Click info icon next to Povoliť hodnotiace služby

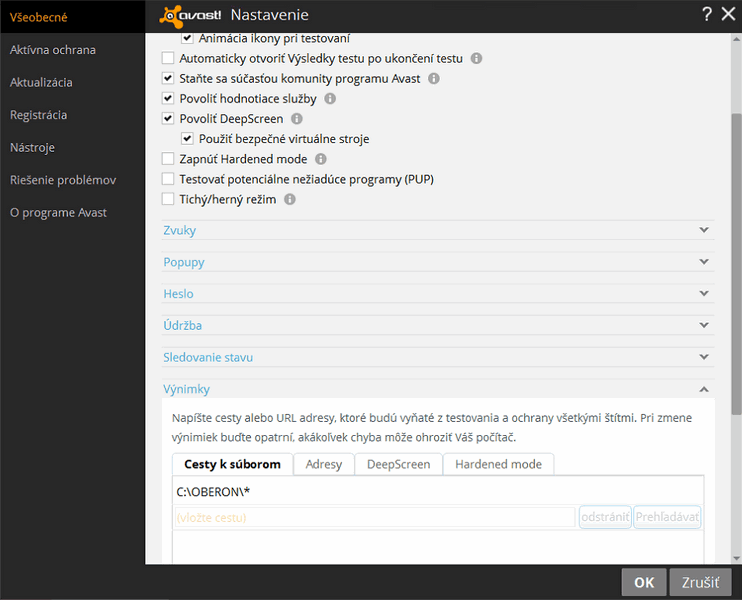pos(330,99)
